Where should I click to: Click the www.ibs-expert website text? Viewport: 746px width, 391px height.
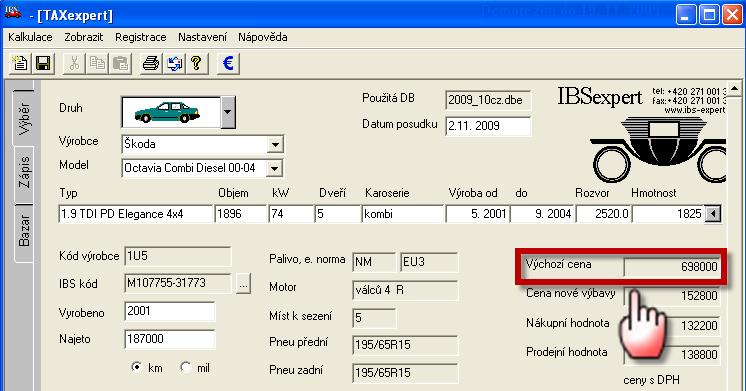[x=695, y=110]
